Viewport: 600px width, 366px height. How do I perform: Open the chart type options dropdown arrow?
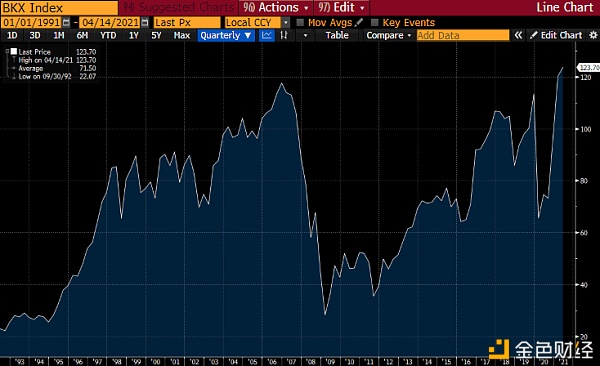click(x=305, y=36)
